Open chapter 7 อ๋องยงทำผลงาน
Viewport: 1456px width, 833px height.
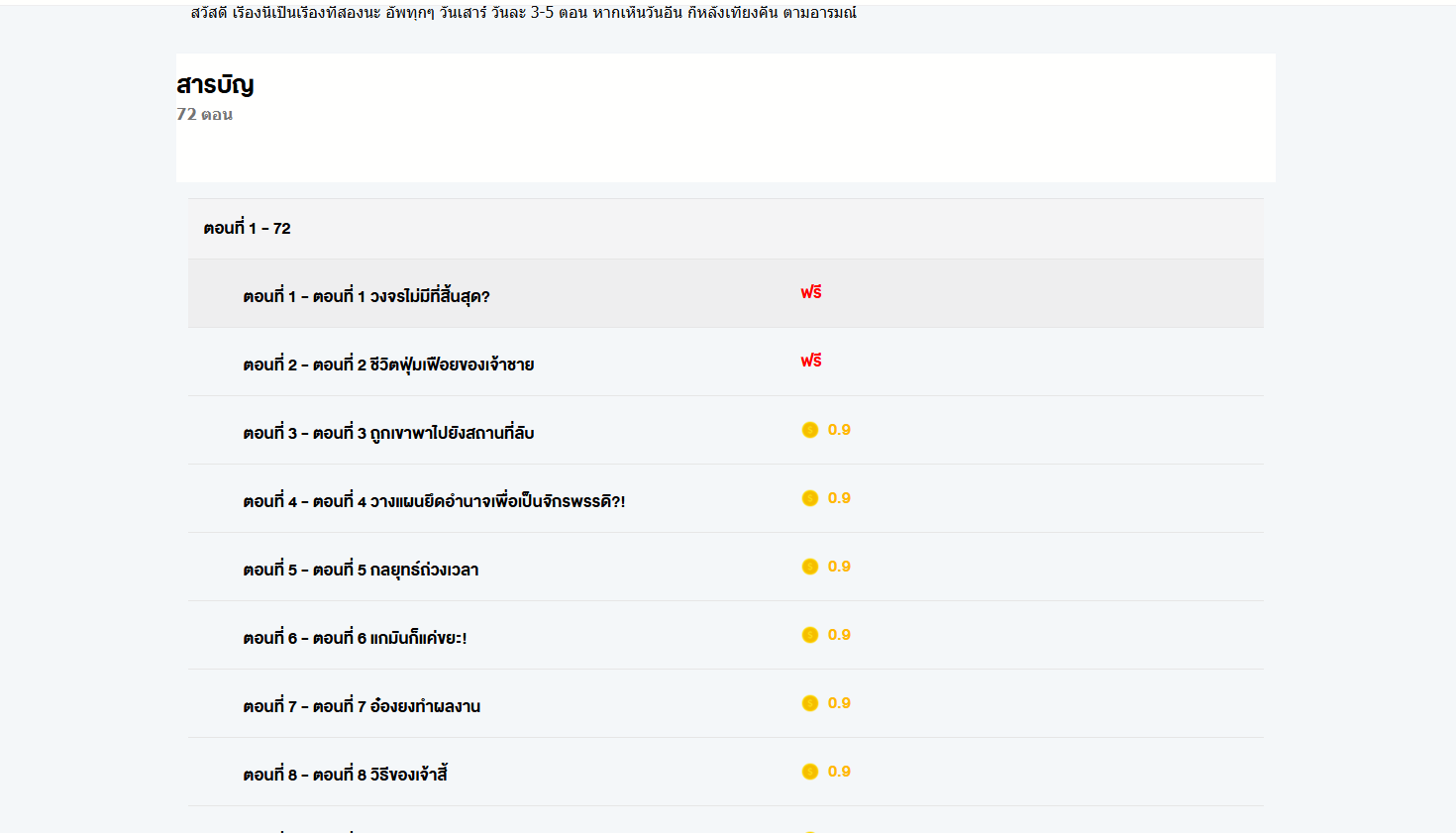362,706
